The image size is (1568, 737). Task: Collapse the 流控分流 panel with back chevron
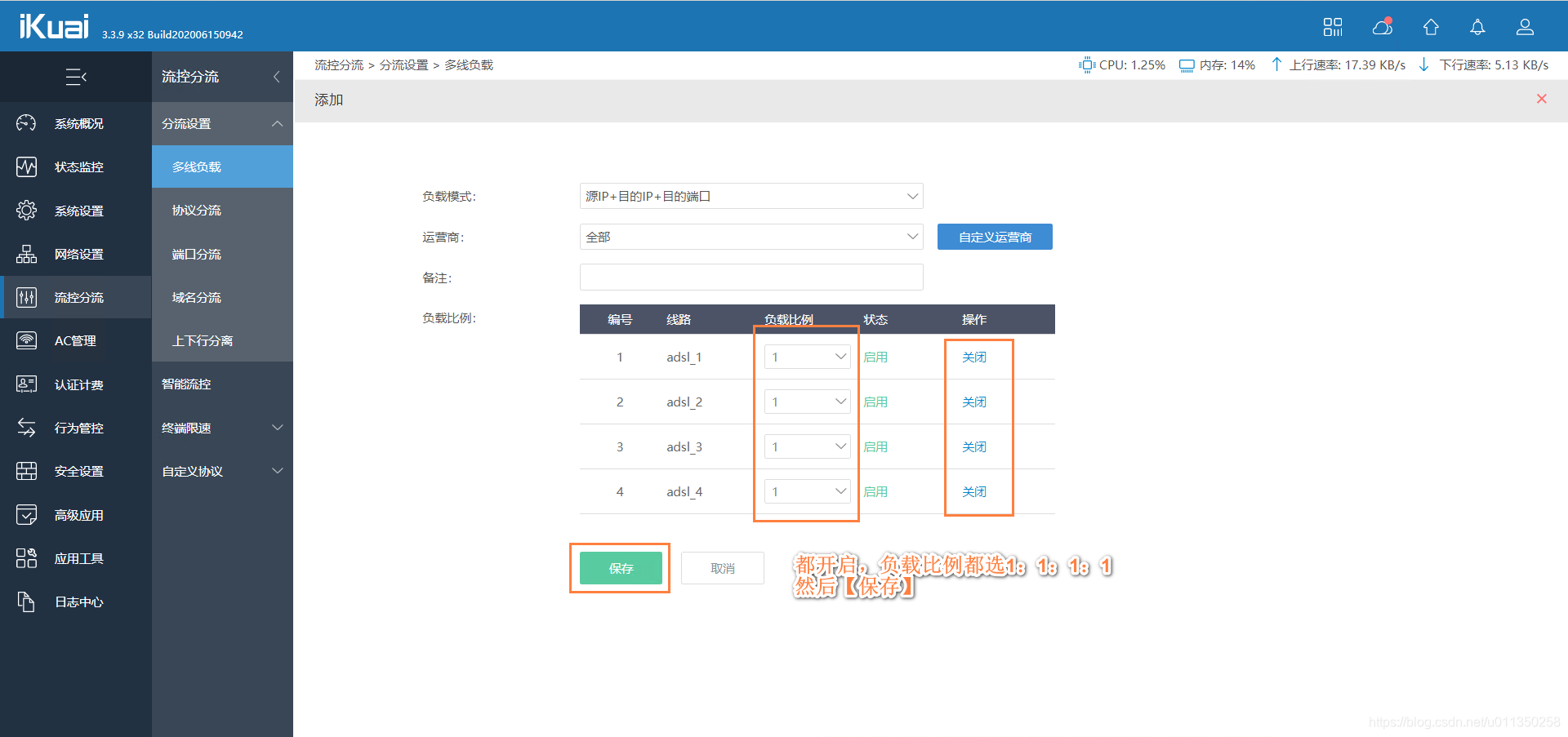[x=277, y=77]
